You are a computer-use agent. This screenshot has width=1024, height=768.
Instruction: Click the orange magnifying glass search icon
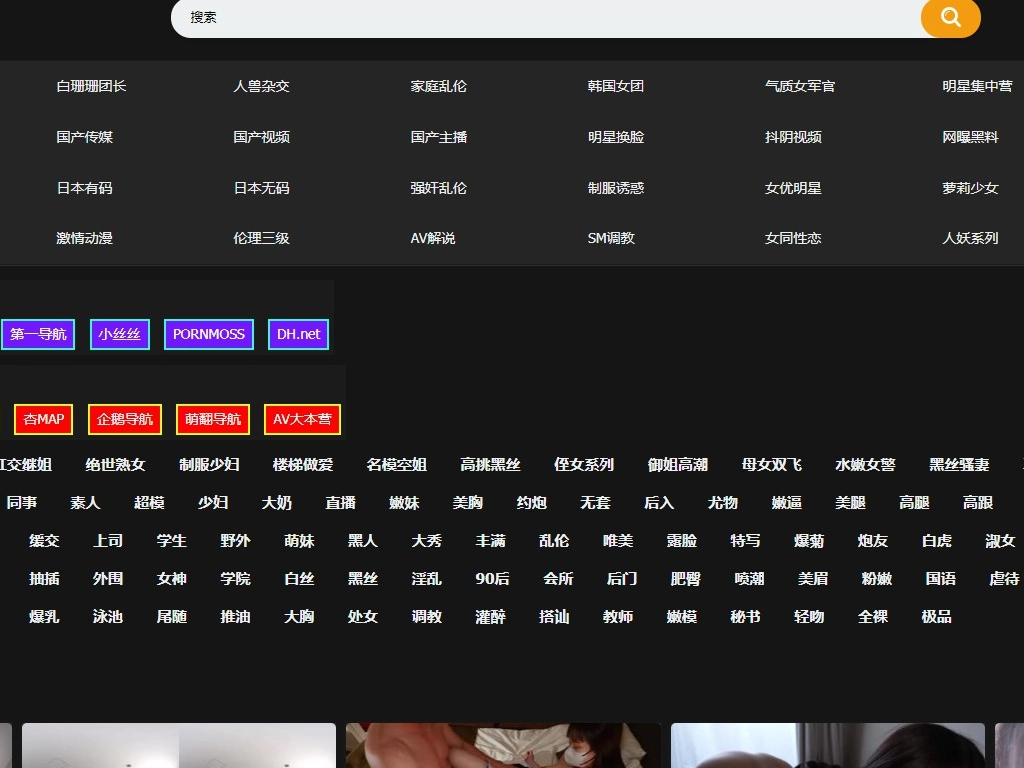949,18
